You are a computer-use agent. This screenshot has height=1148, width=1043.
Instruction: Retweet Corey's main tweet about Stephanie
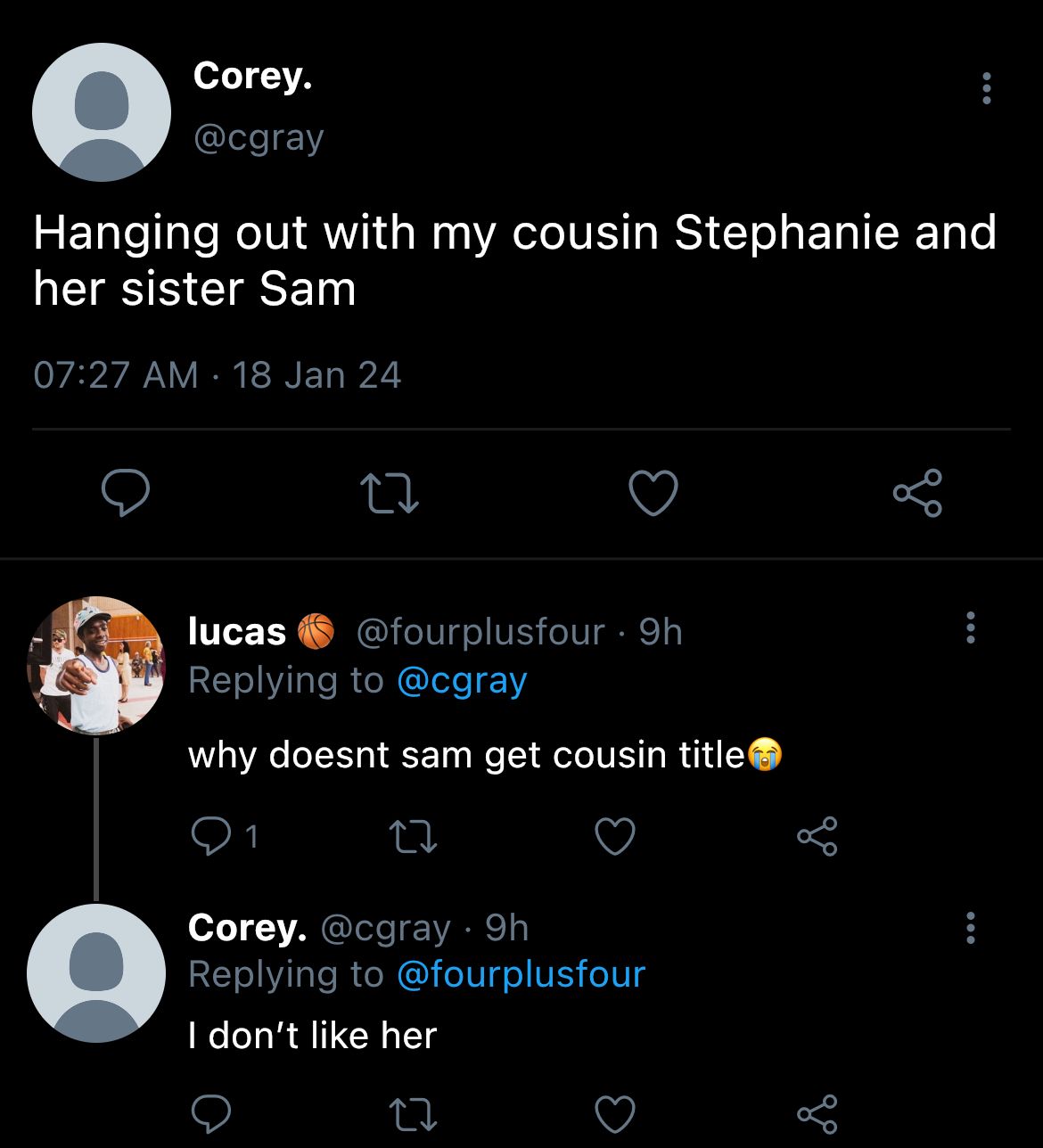pyautogui.click(x=389, y=493)
